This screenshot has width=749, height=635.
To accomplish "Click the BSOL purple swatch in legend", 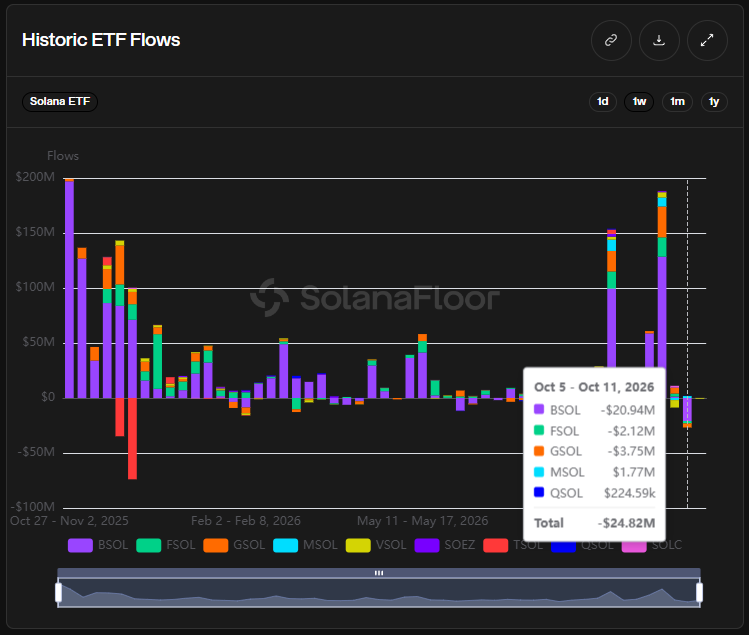I will (80, 545).
